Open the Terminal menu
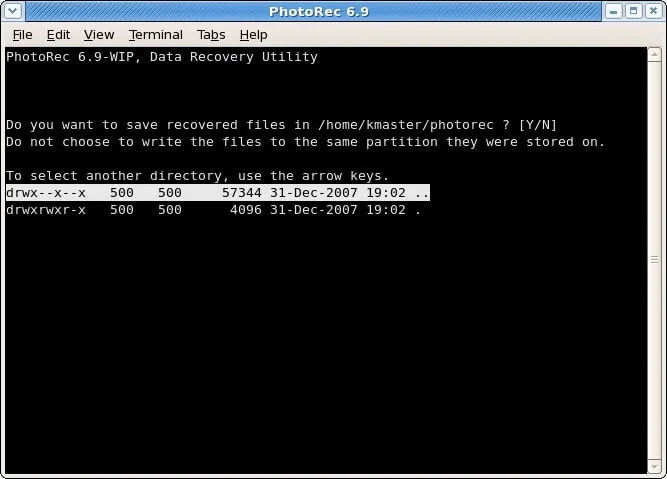 click(156, 35)
